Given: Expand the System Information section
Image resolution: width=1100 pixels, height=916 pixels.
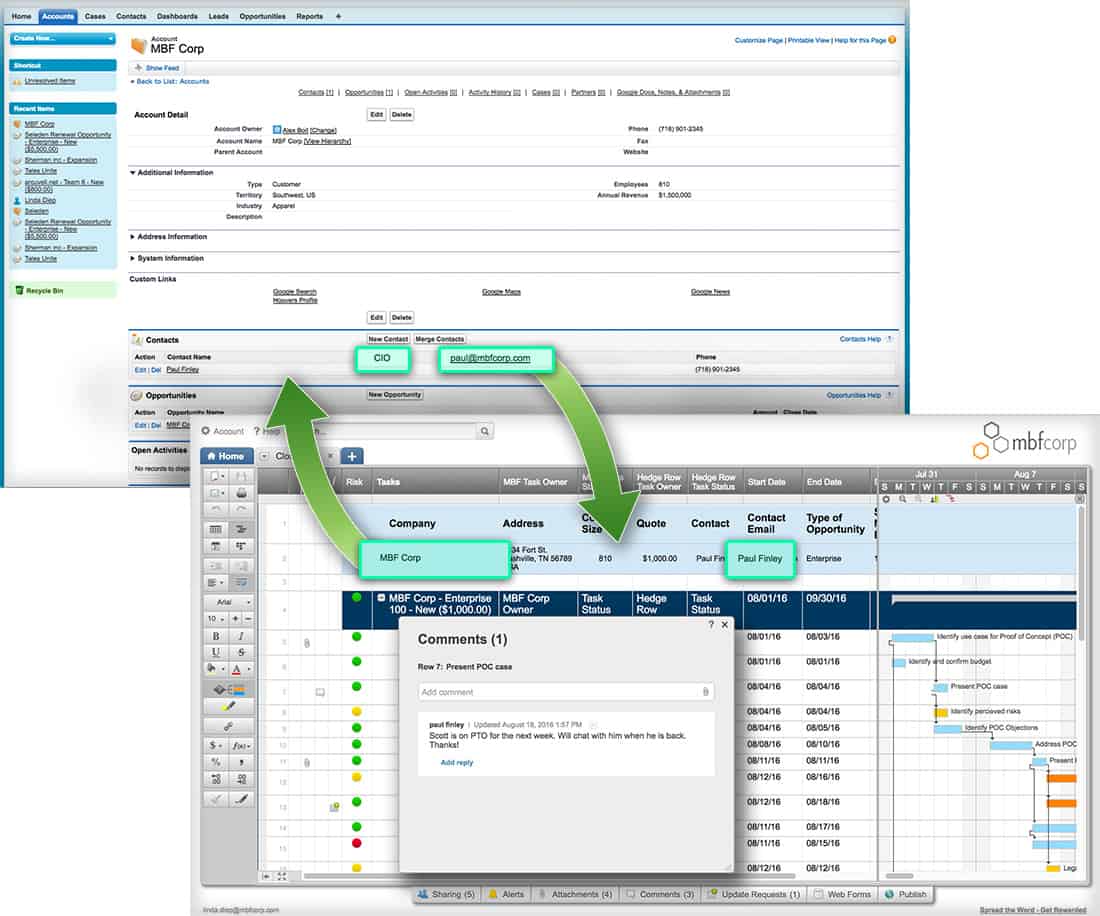Looking at the screenshot, I should (x=133, y=259).
